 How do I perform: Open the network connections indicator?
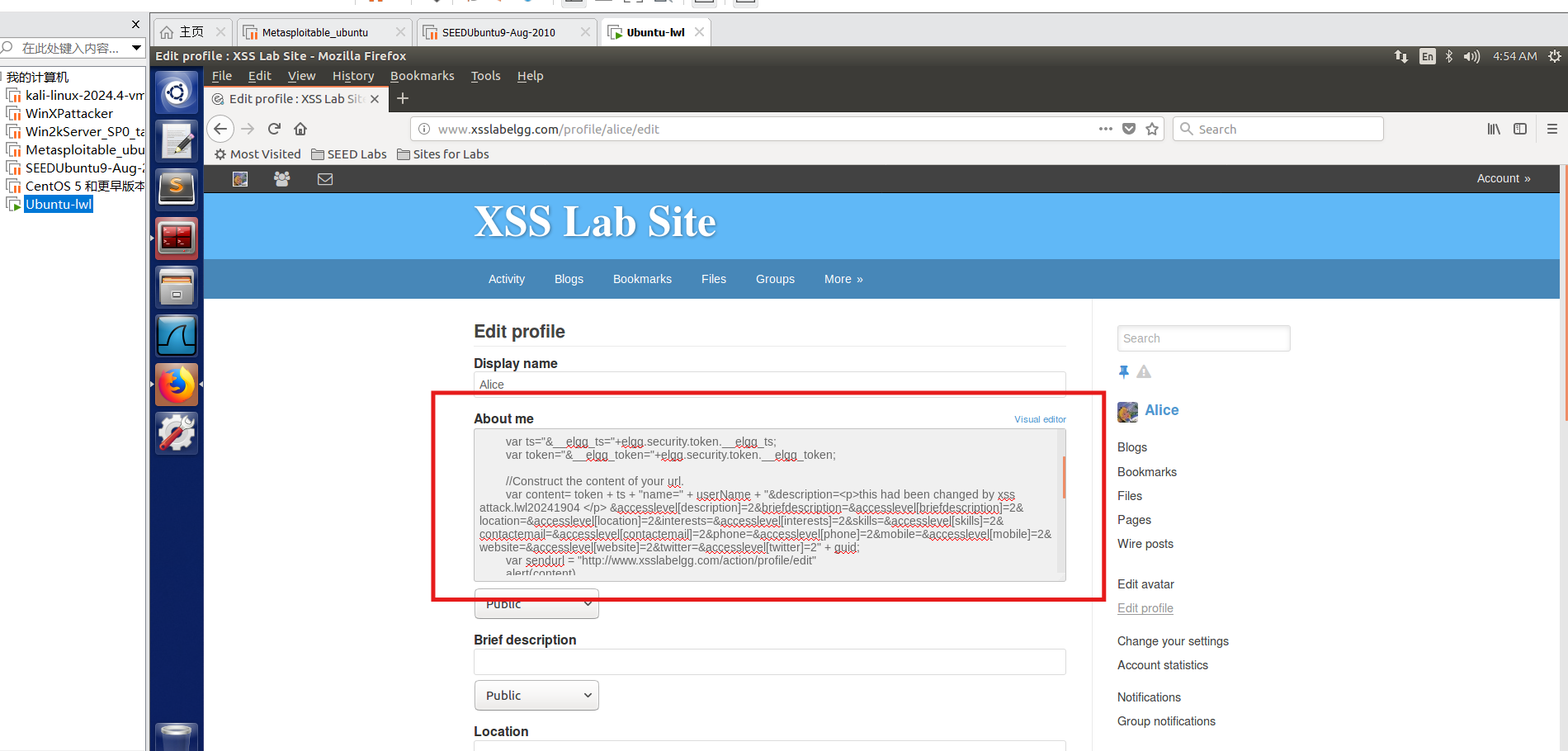(x=1401, y=56)
